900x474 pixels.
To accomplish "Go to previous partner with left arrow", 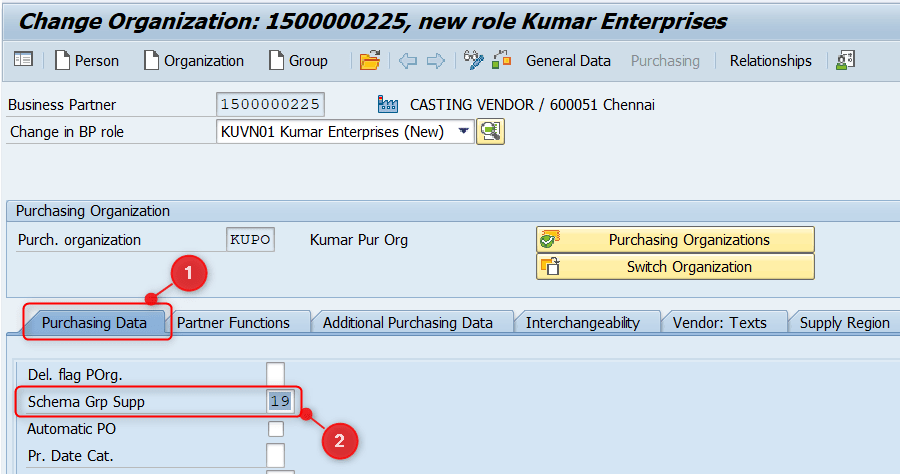I will 408,60.
